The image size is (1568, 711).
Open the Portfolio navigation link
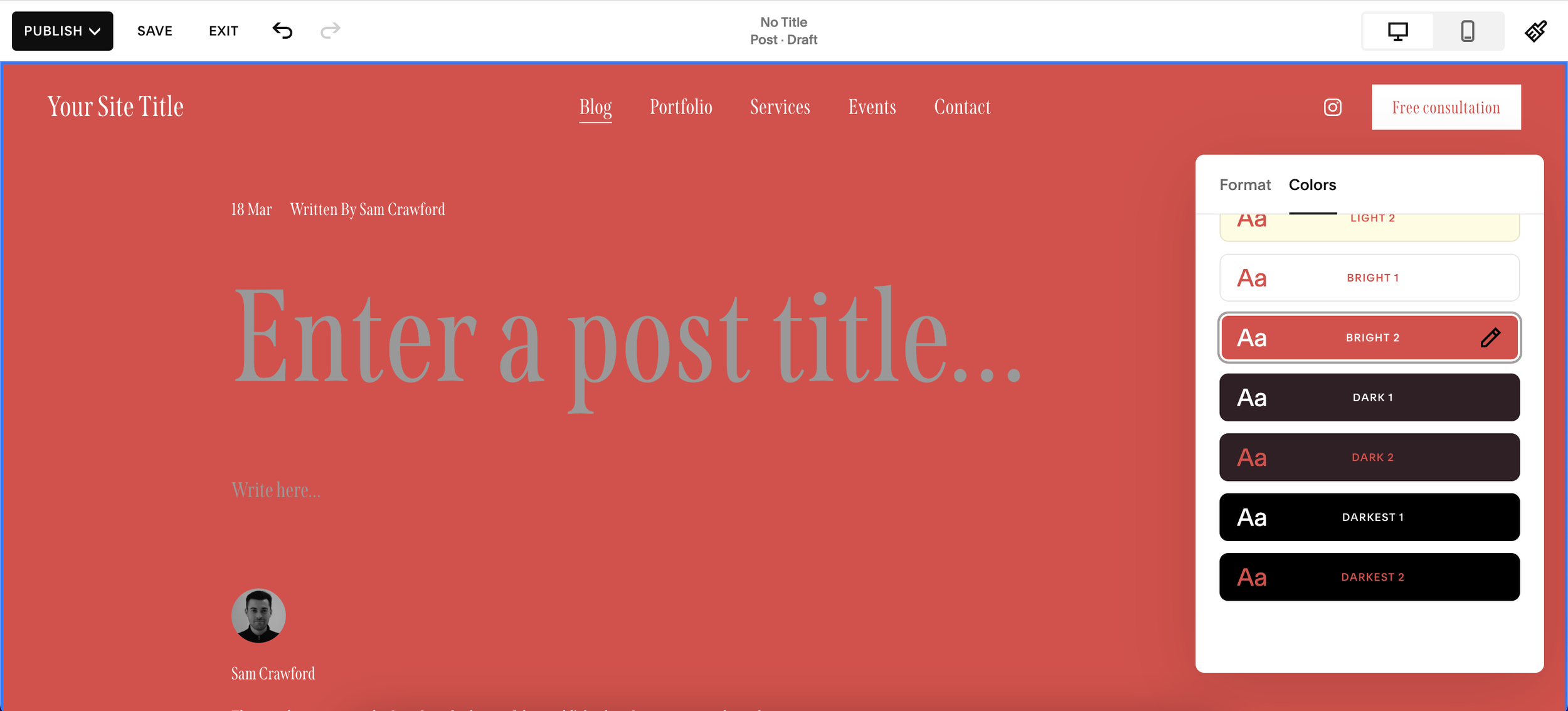681,107
